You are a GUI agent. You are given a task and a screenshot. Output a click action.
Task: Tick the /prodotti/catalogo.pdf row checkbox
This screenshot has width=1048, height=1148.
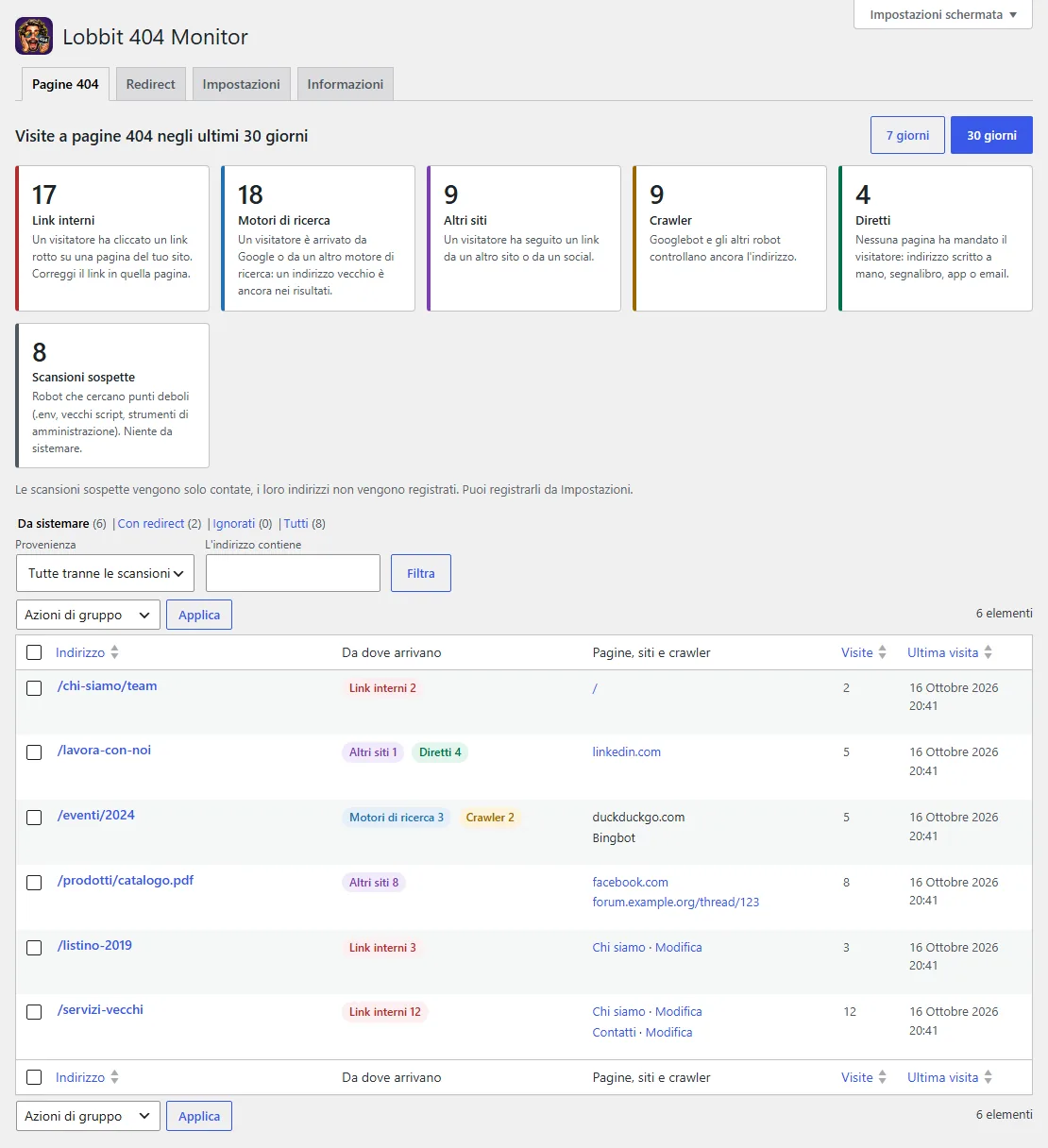click(x=34, y=883)
